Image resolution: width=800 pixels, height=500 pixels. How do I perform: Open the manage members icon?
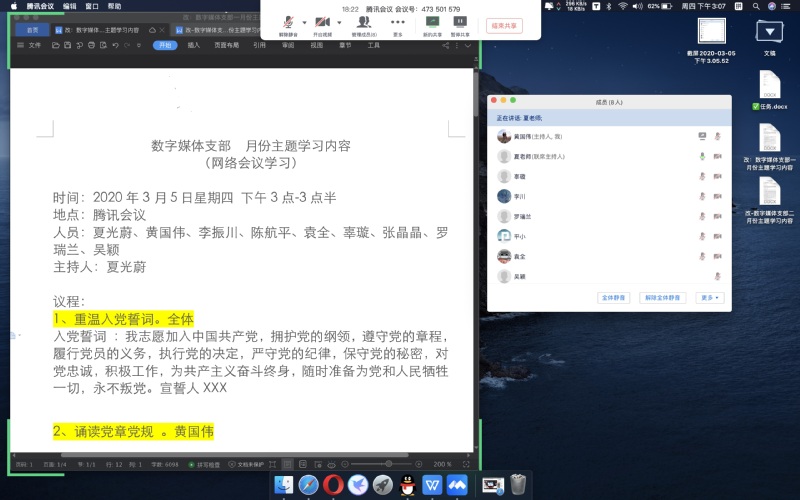point(364,23)
